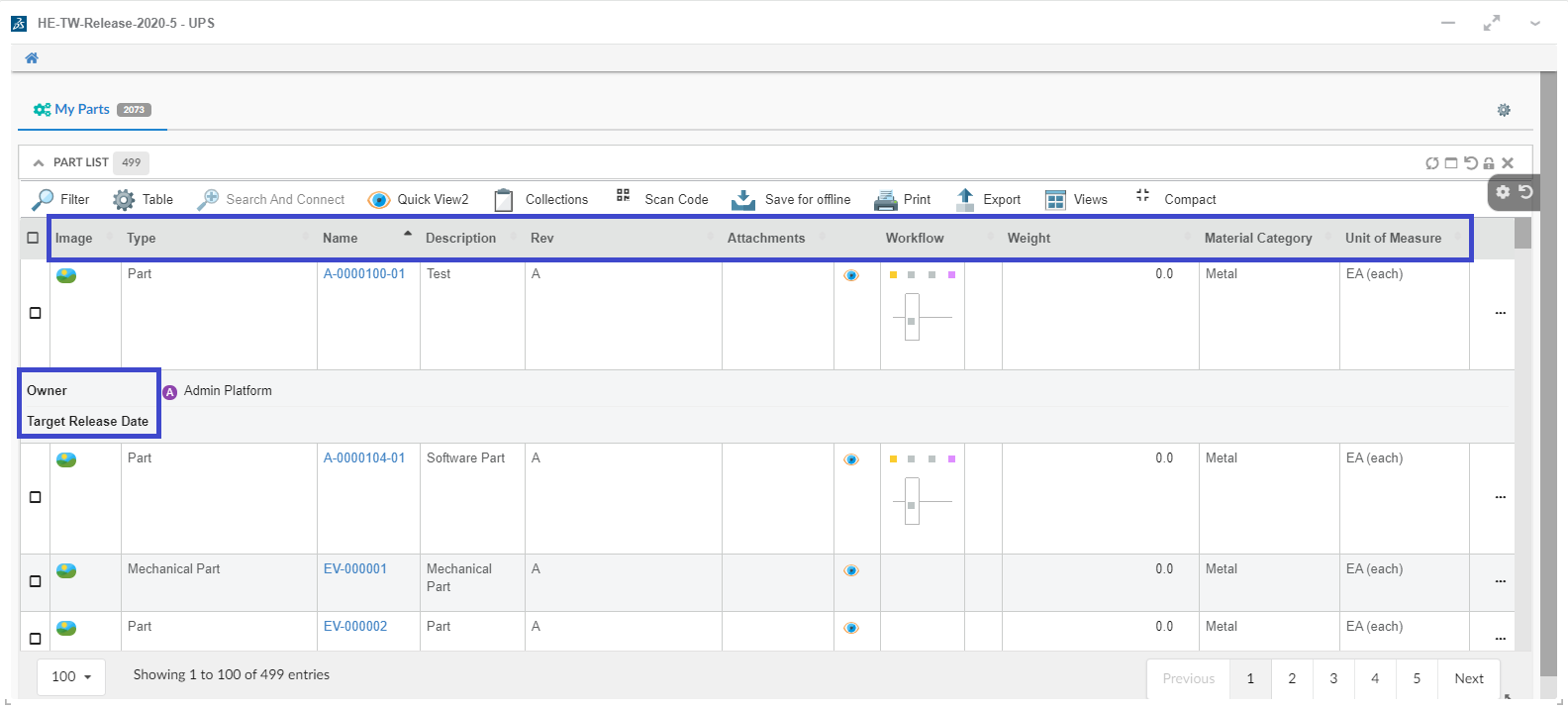
Task: Toggle select-all checkbox in table header
Action: coord(33,238)
